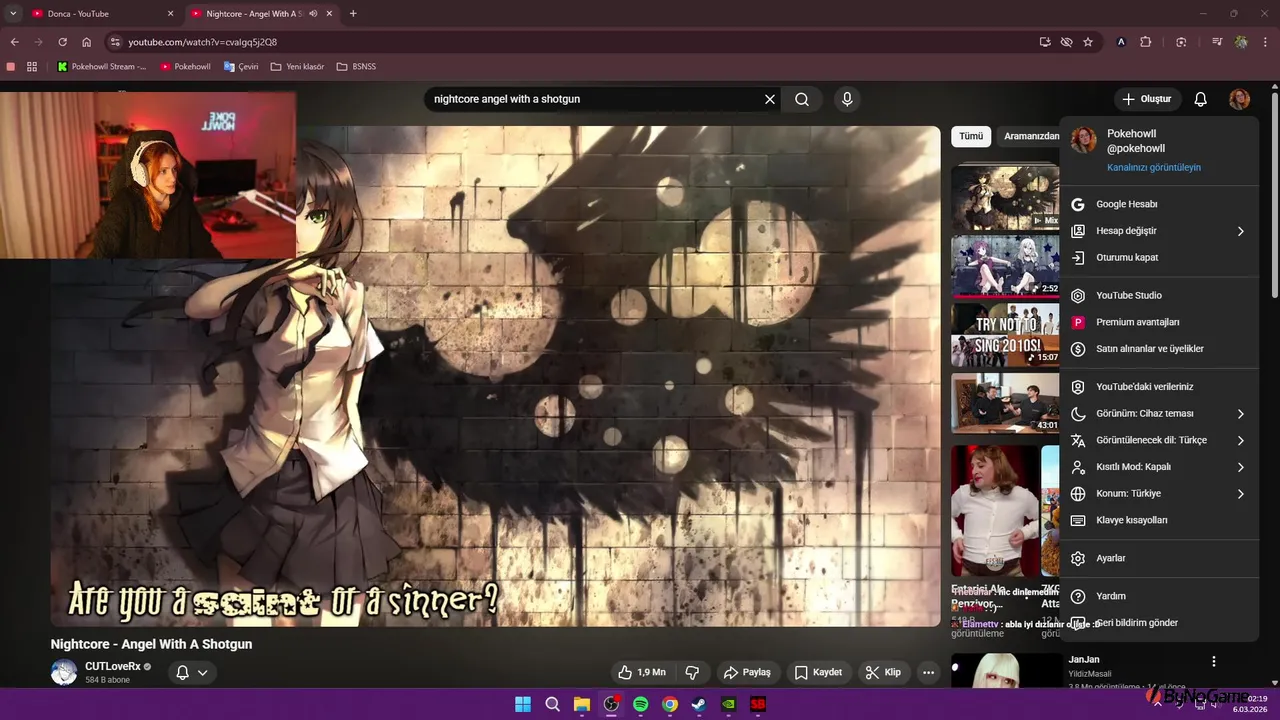1280x720 pixels.
Task: Click the YouTube search magnifier button
Action: [x=802, y=99]
